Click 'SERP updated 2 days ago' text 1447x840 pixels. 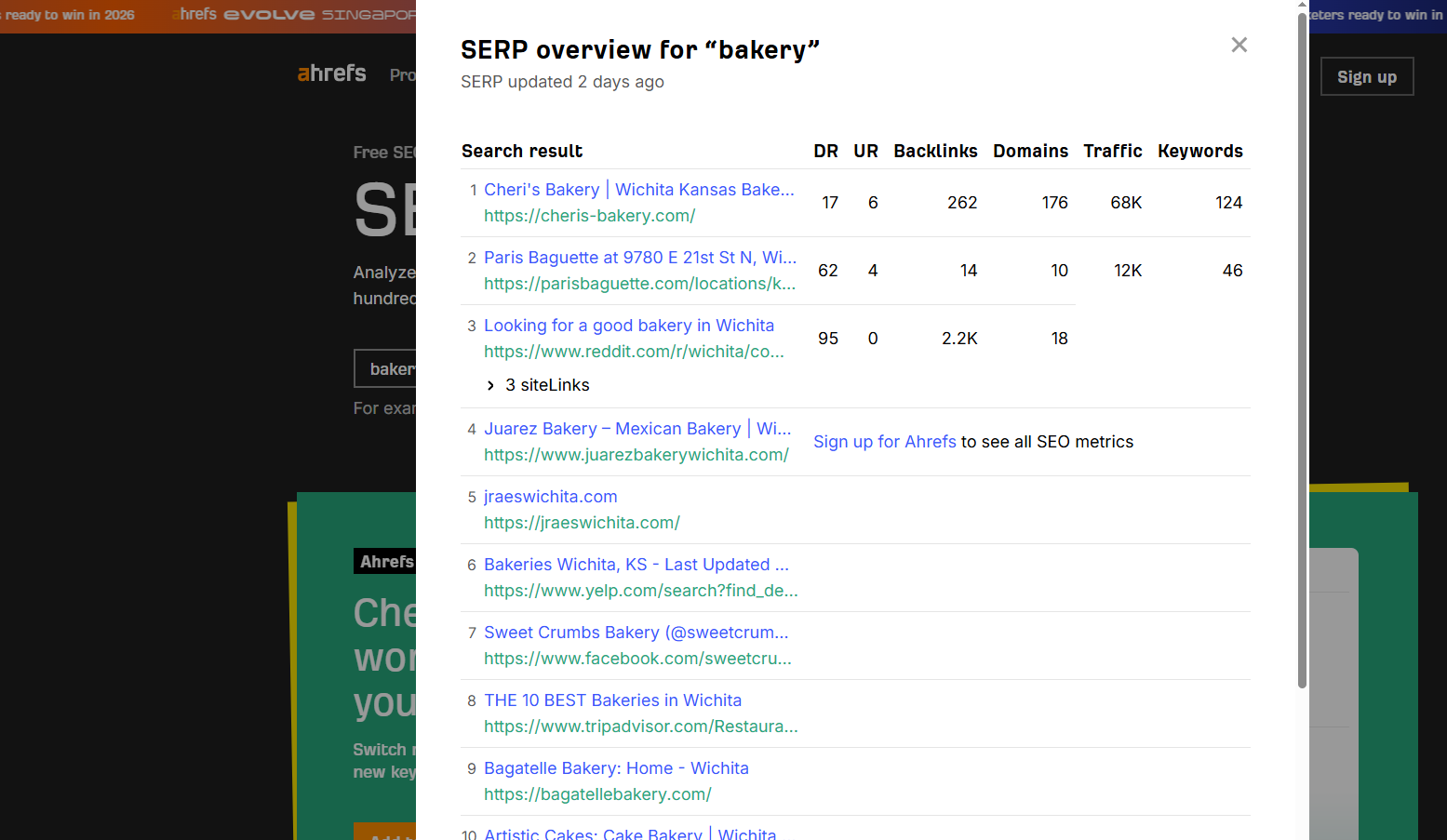click(562, 82)
